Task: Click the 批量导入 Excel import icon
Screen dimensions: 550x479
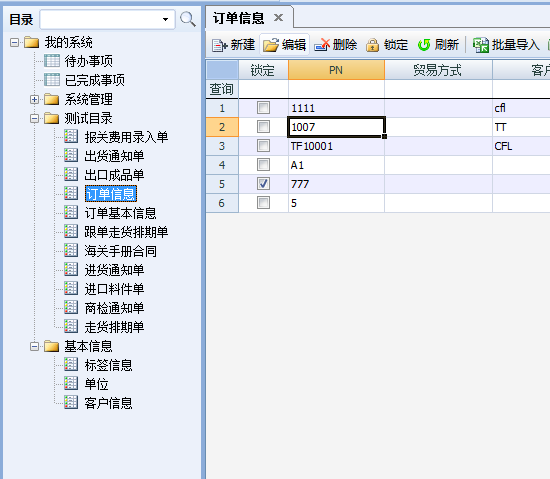Action: click(x=481, y=45)
